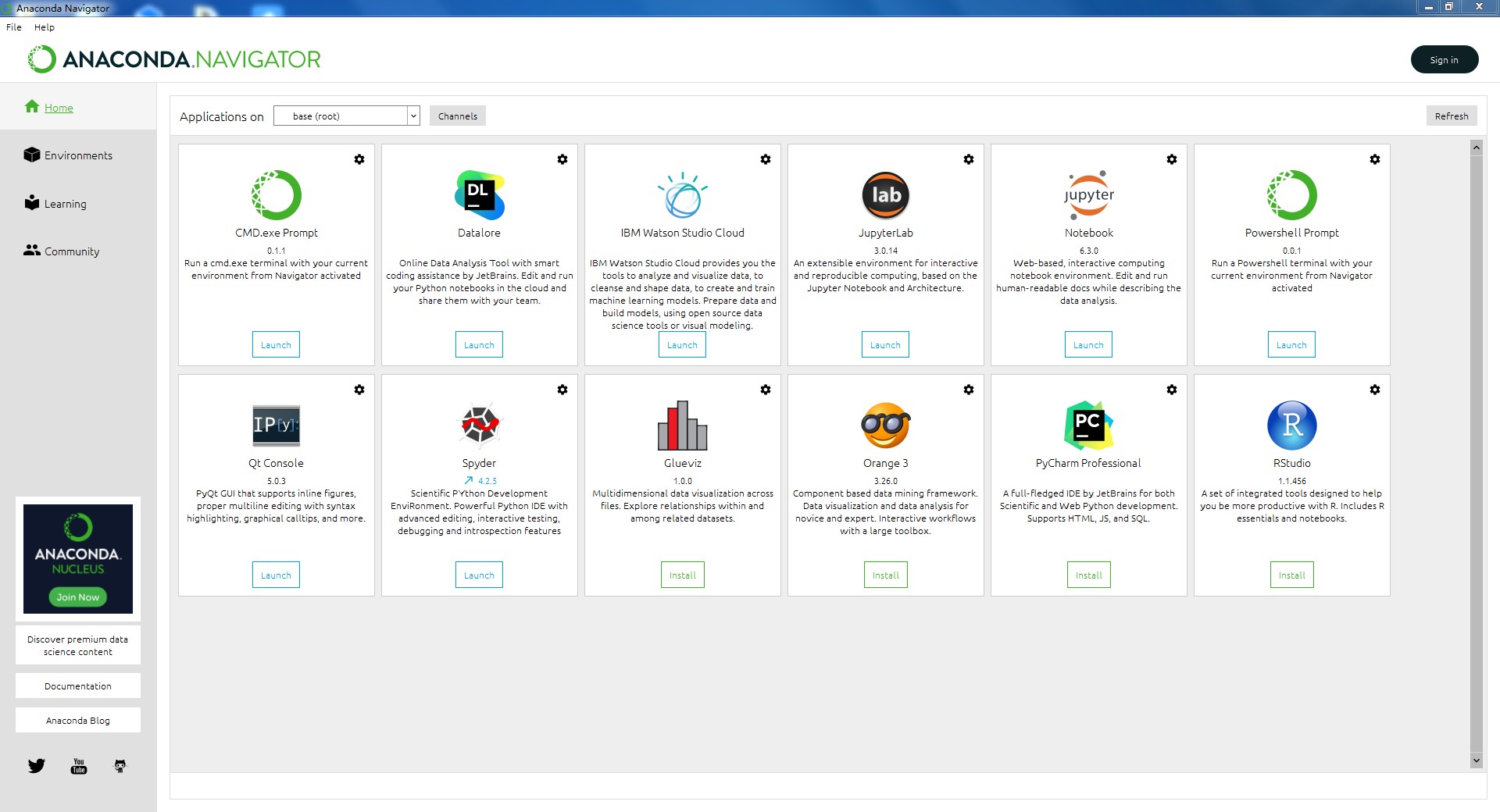Open JupyterLab gear options menu
Image resolution: width=1500 pixels, height=812 pixels.
(x=969, y=159)
